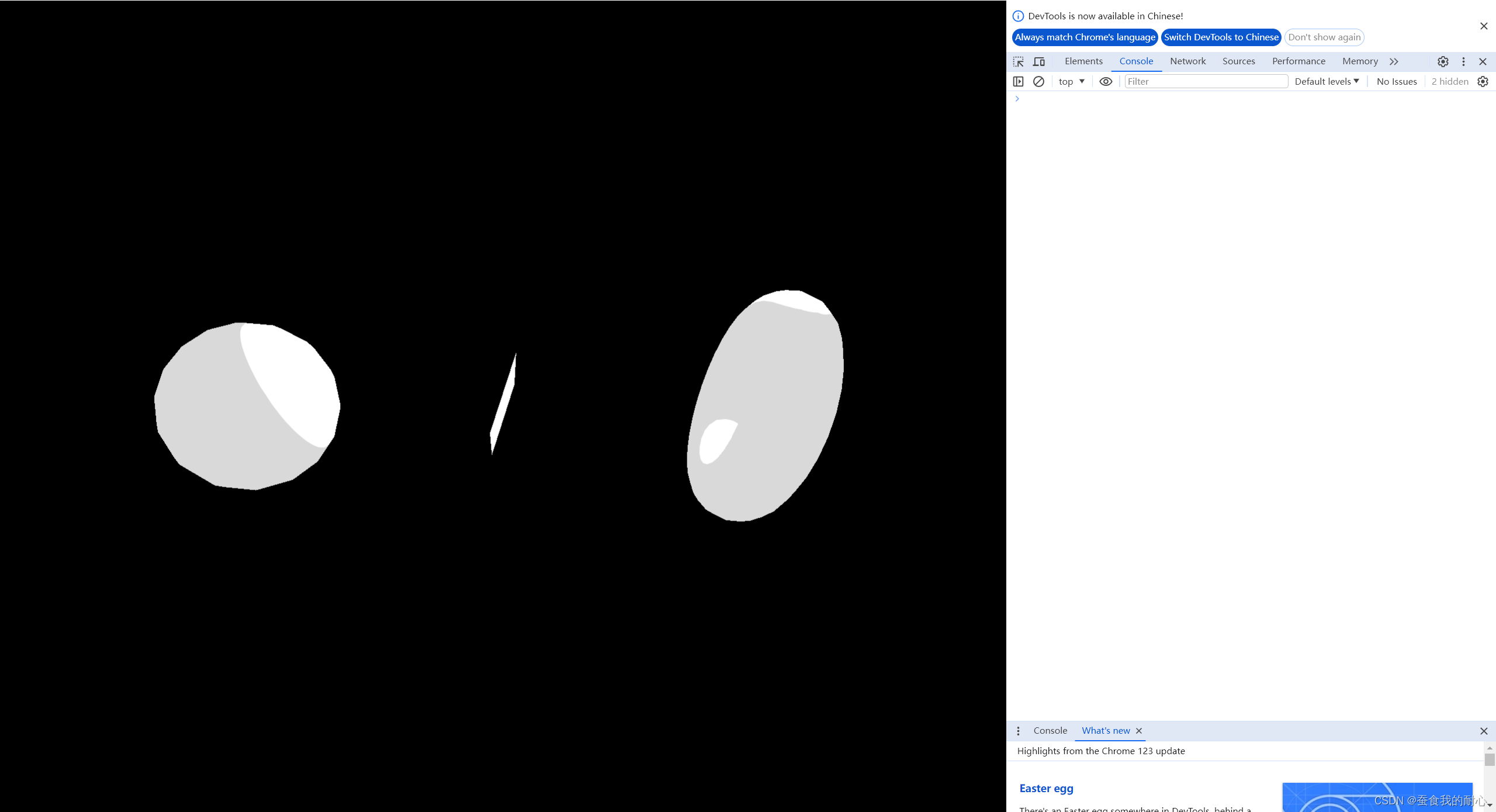
Task: Show the console sidebar icon
Action: tap(1019, 82)
